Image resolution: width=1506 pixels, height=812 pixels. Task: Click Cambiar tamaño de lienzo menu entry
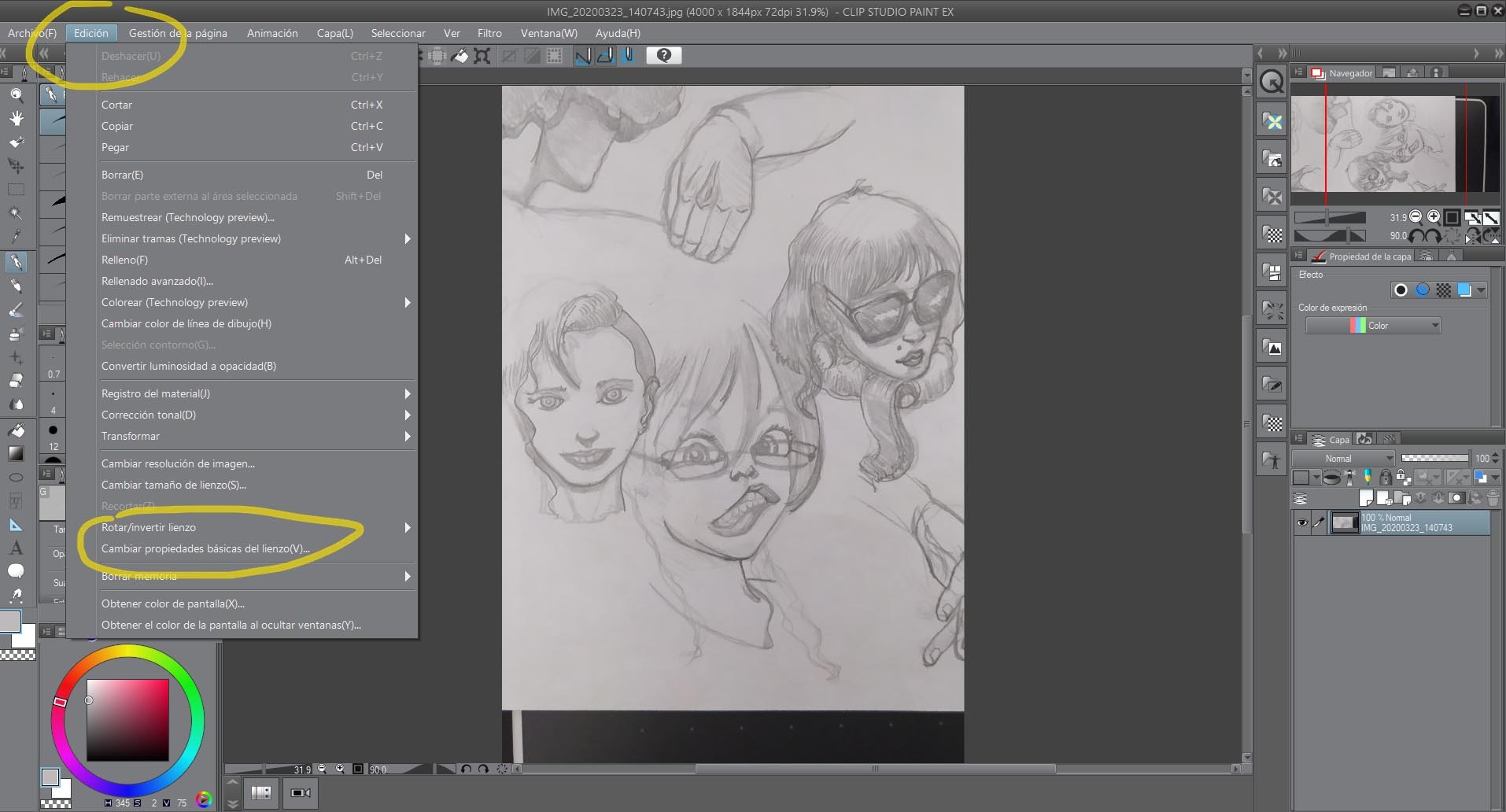[174, 485]
